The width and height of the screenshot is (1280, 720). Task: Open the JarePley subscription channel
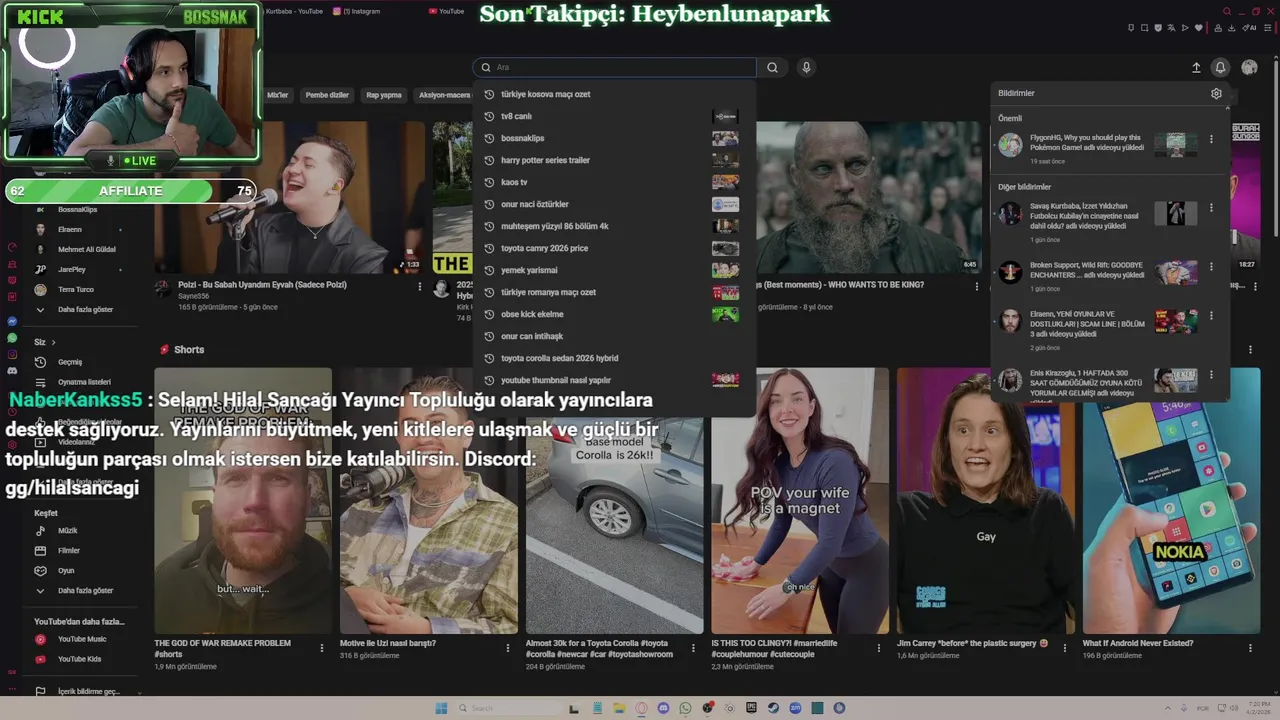click(71, 270)
